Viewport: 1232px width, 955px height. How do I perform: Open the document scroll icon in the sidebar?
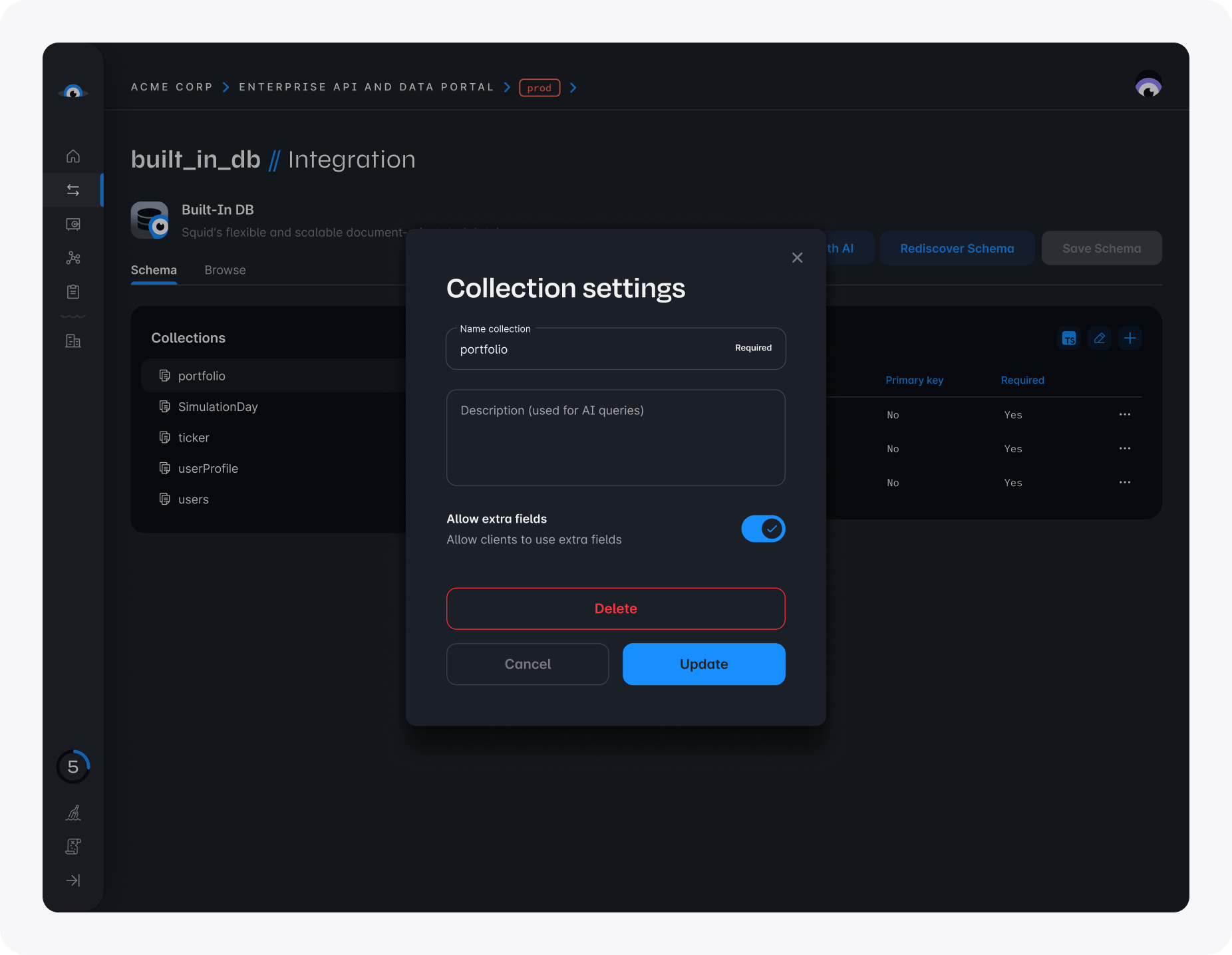click(x=73, y=847)
